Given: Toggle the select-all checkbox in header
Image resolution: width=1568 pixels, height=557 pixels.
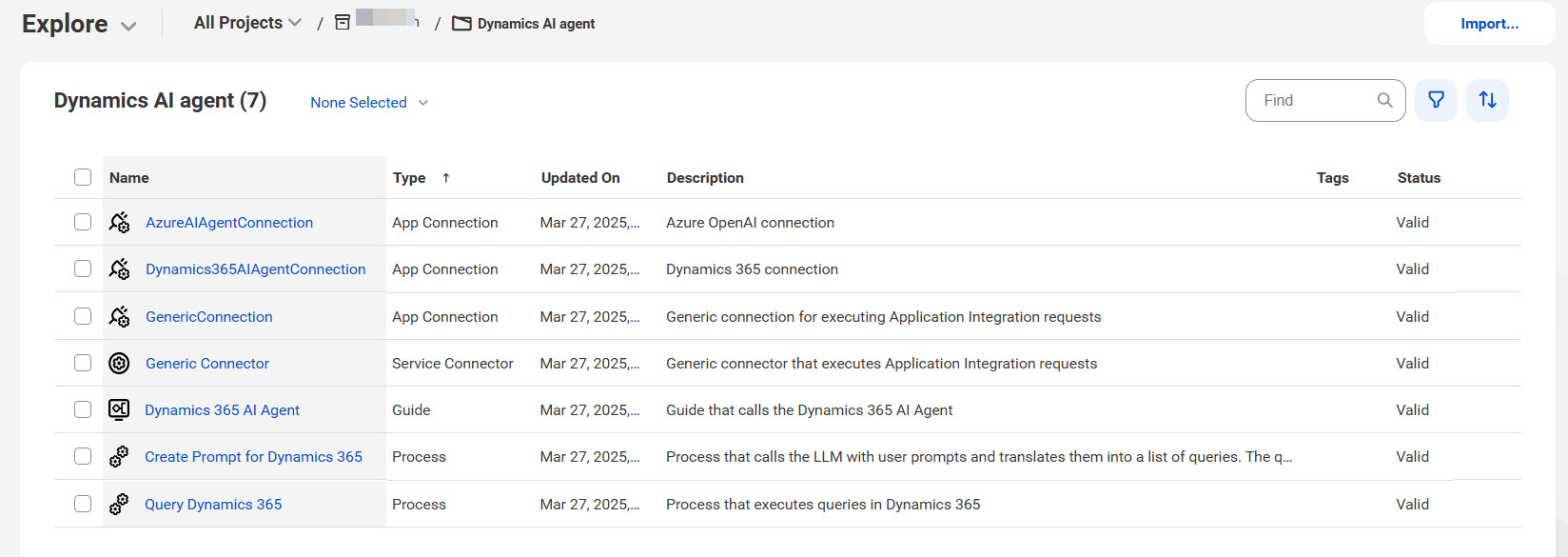Looking at the screenshot, I should coord(83,177).
